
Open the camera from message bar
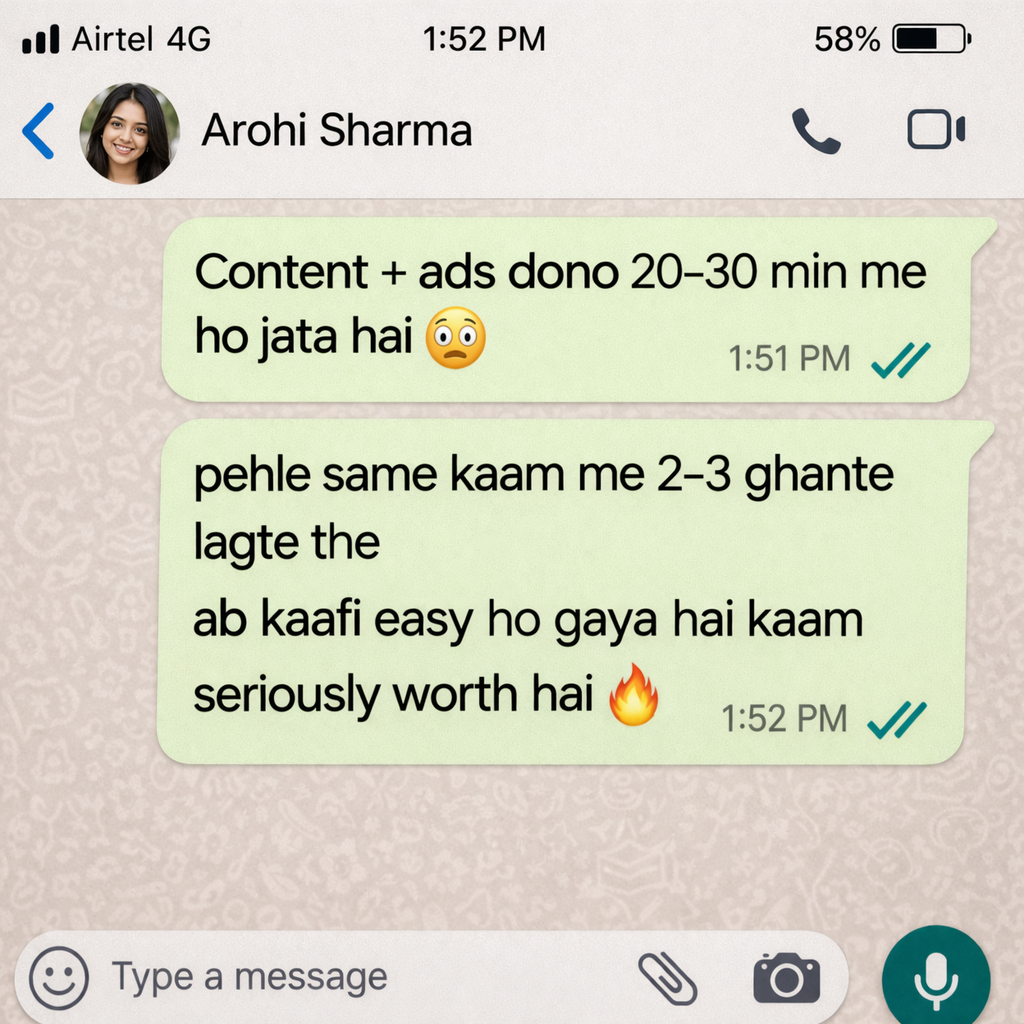[786, 978]
